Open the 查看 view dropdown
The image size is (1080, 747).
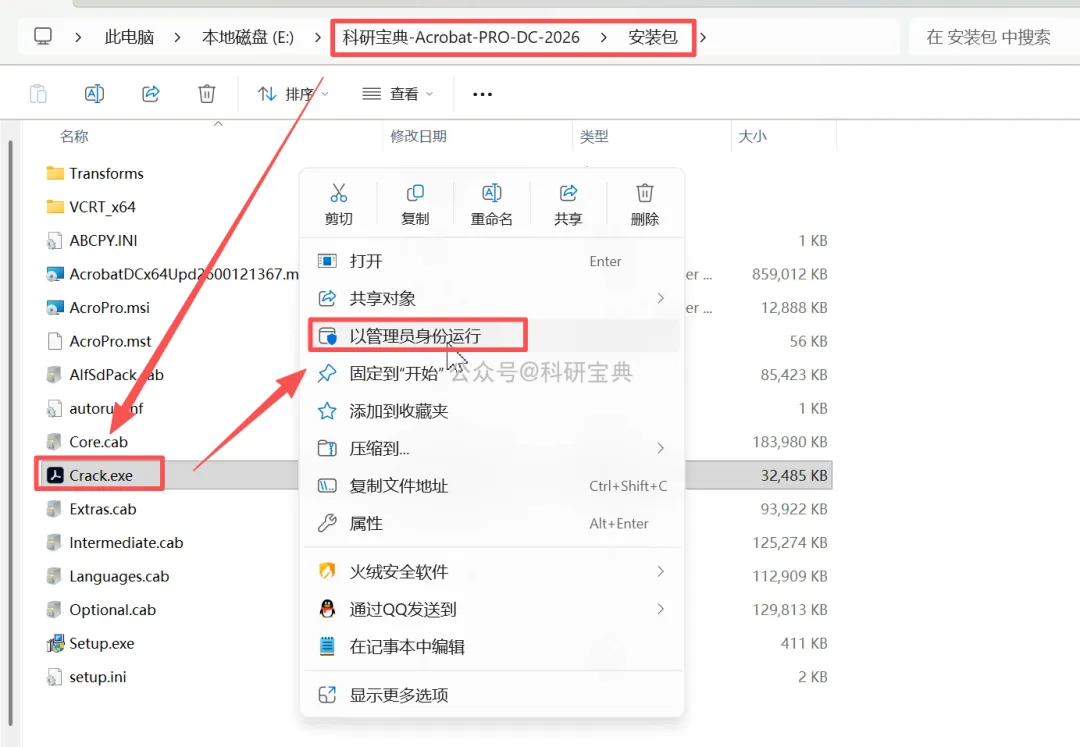click(397, 94)
